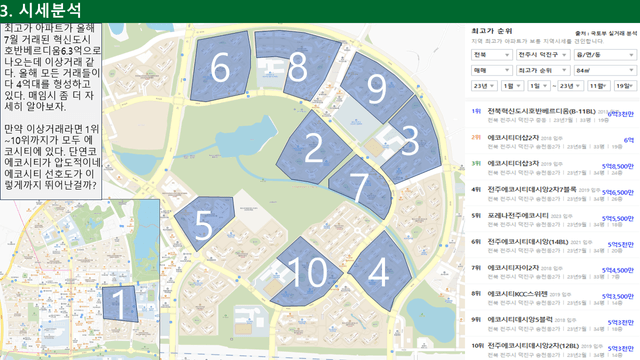The width and height of the screenshot is (640, 360).
Task: Click the map region numbered 2
Action: coord(313,148)
